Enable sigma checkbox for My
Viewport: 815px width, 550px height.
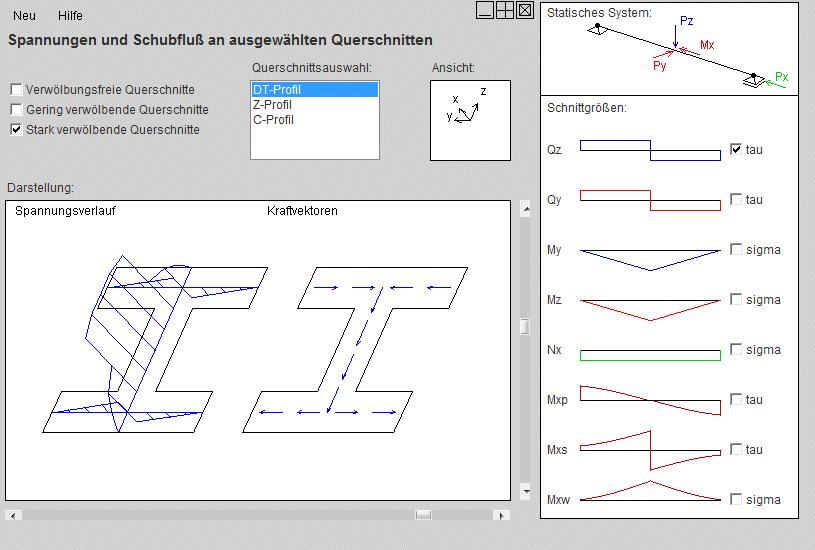737,250
